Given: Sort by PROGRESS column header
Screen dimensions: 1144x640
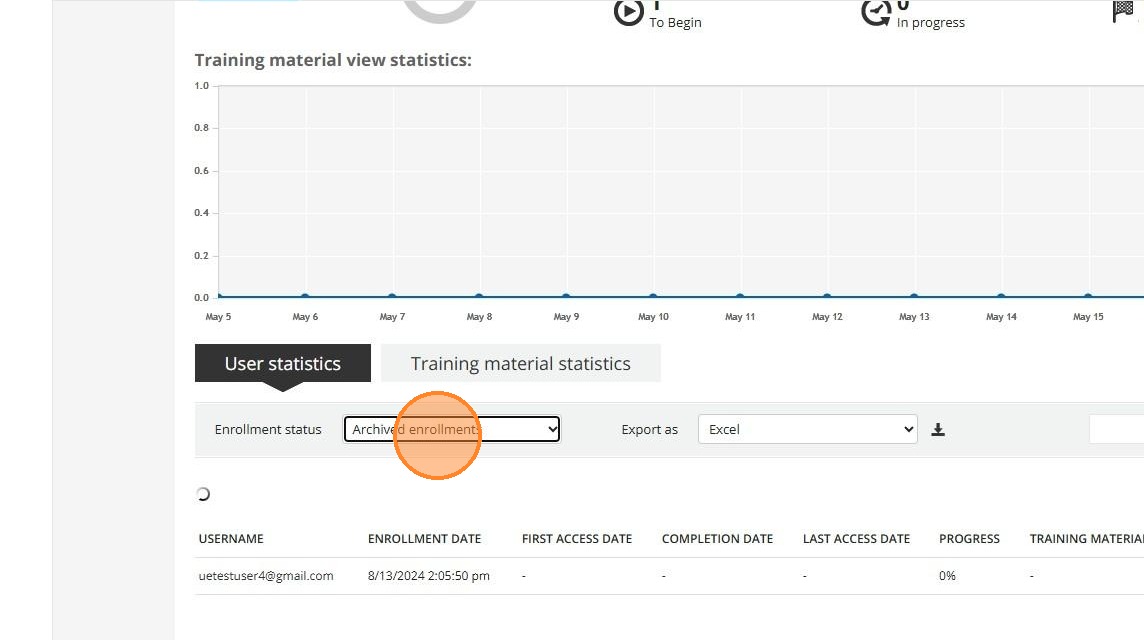Looking at the screenshot, I should click(970, 539).
